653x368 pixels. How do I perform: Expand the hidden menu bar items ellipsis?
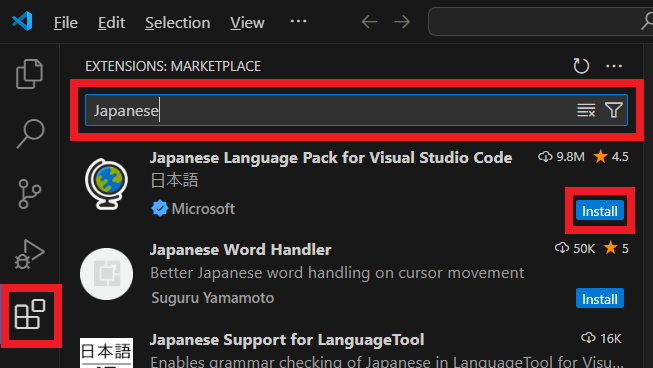tap(298, 21)
